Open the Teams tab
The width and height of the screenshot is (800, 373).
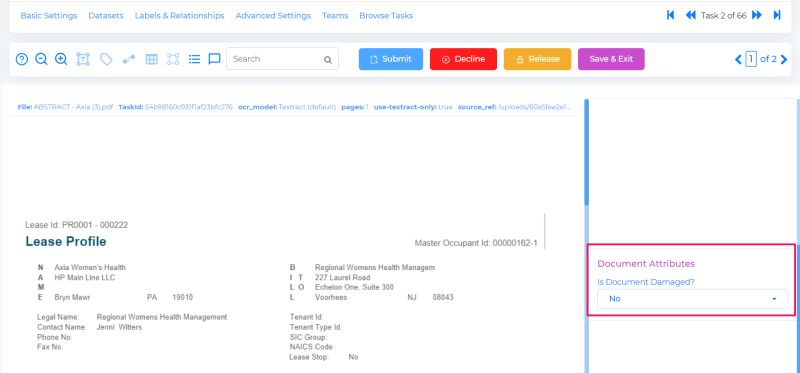click(335, 16)
